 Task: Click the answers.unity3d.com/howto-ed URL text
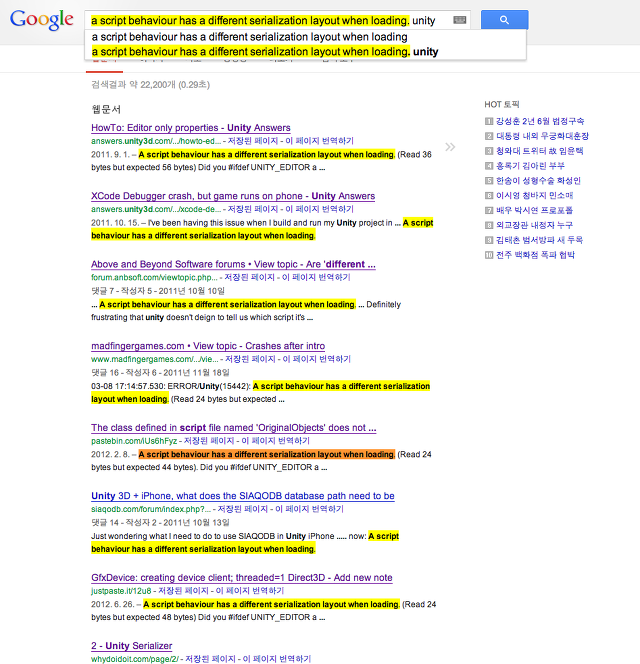(x=156, y=141)
